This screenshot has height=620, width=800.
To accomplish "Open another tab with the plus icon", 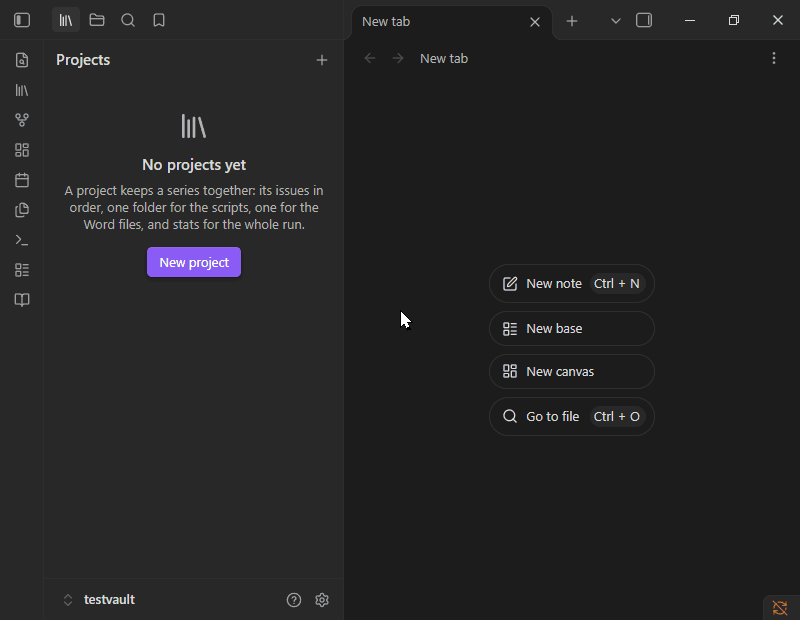I will [572, 21].
